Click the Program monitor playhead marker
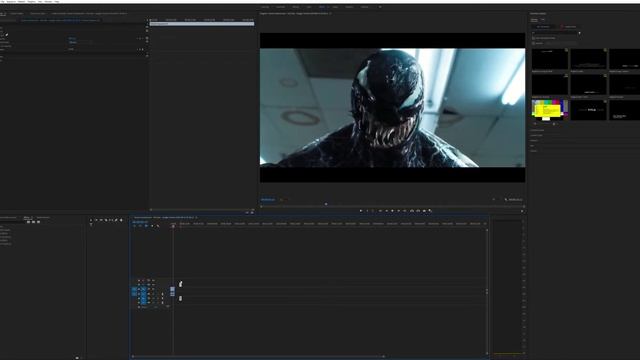This screenshot has width=640, height=360. click(x=326, y=204)
